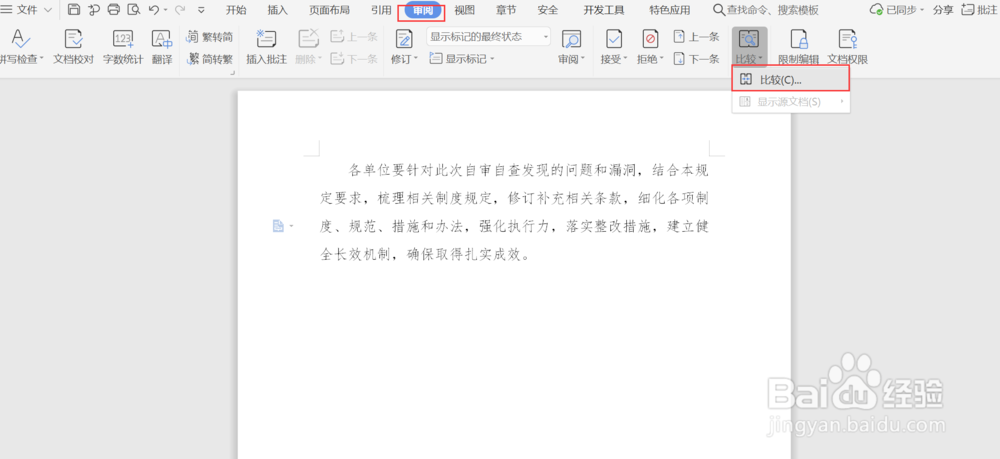Switch to the 页面布局 tab

point(329,10)
